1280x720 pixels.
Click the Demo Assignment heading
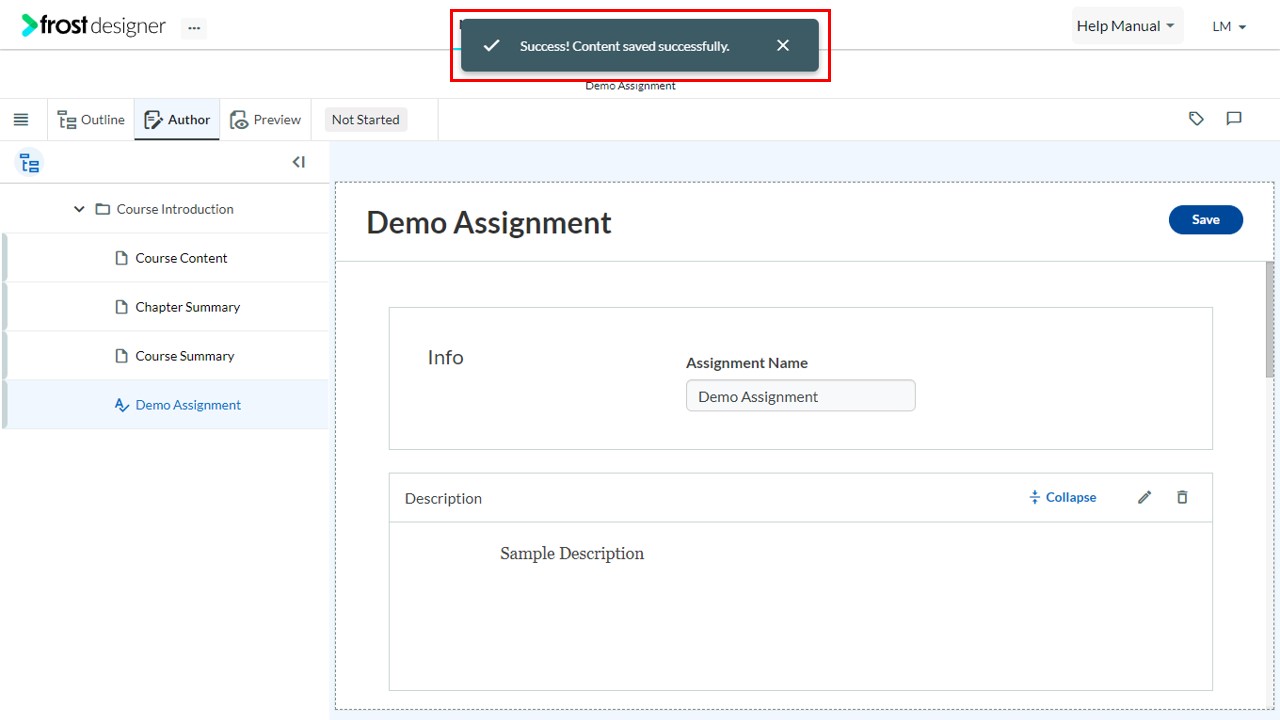coord(489,222)
